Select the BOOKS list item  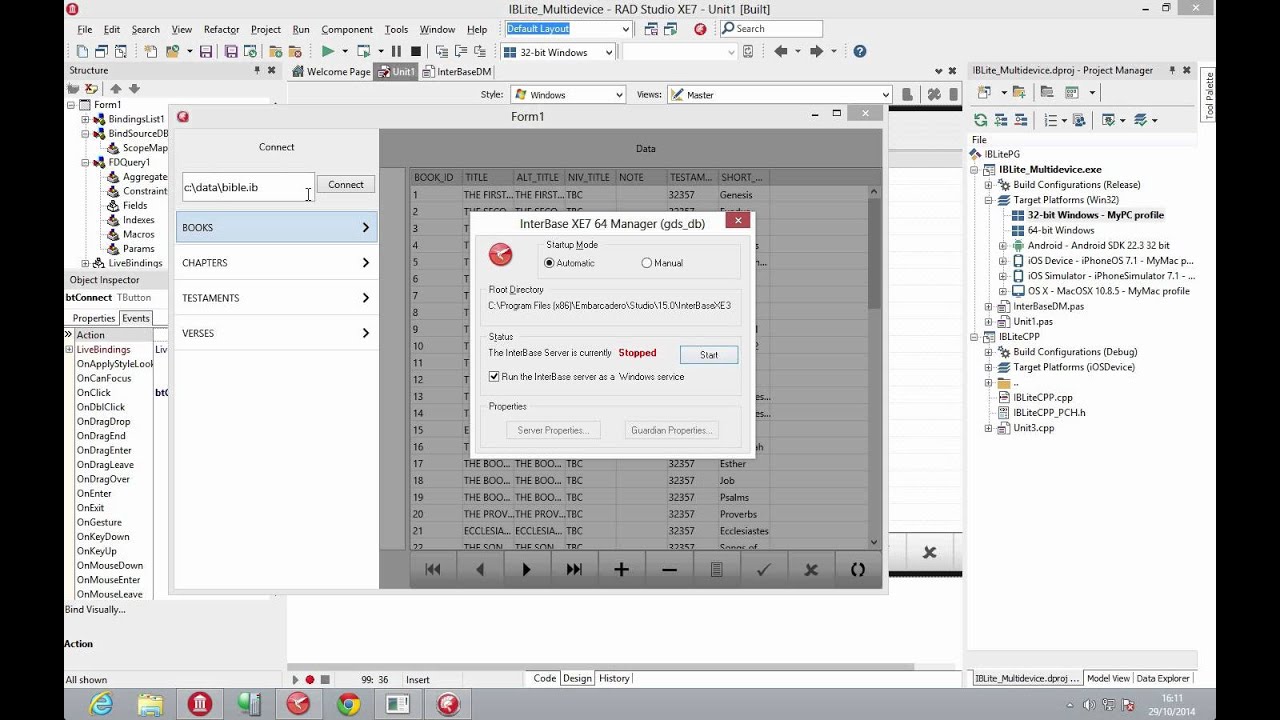click(x=276, y=227)
